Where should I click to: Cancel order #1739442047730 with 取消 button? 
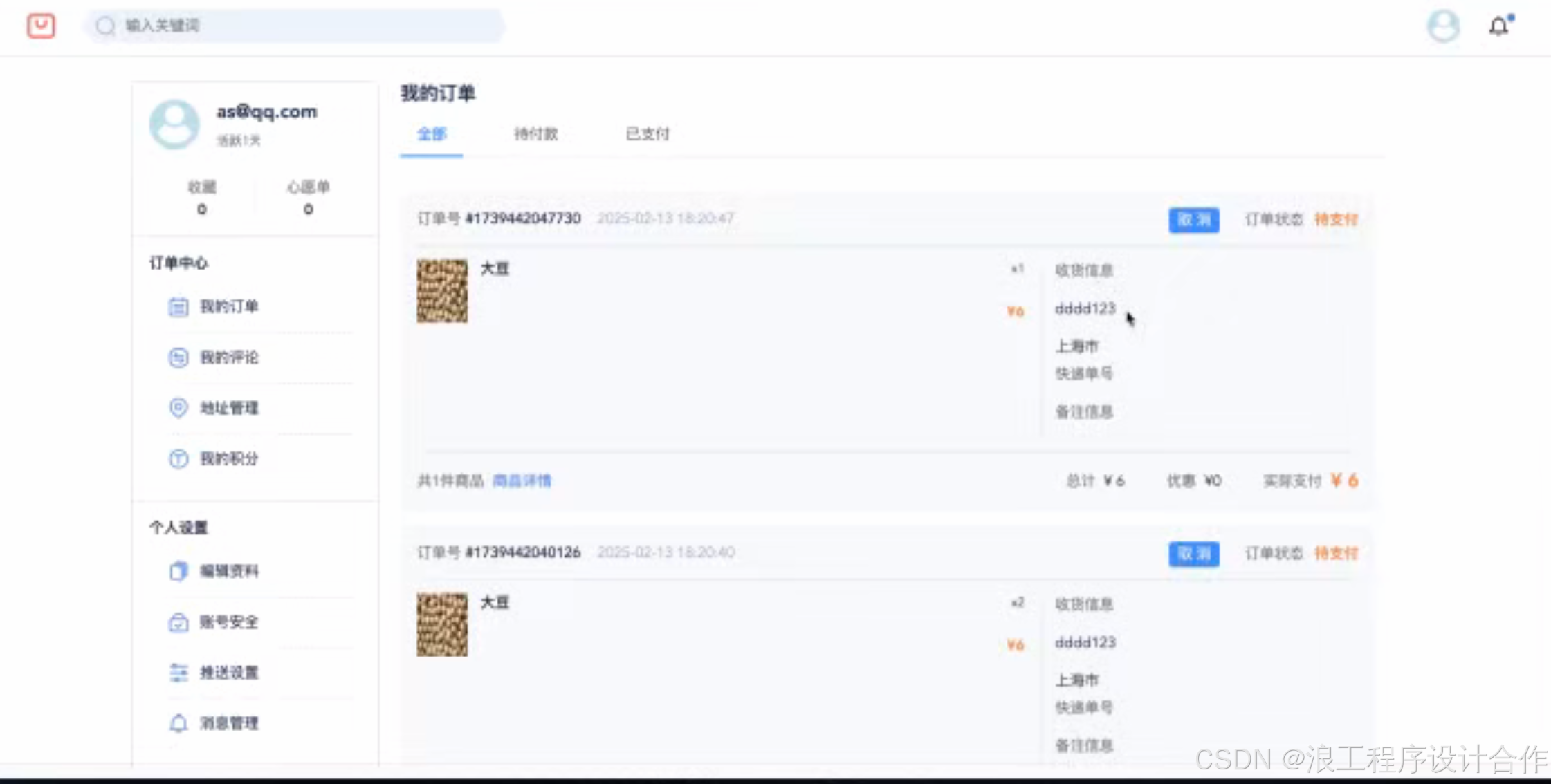point(1193,220)
